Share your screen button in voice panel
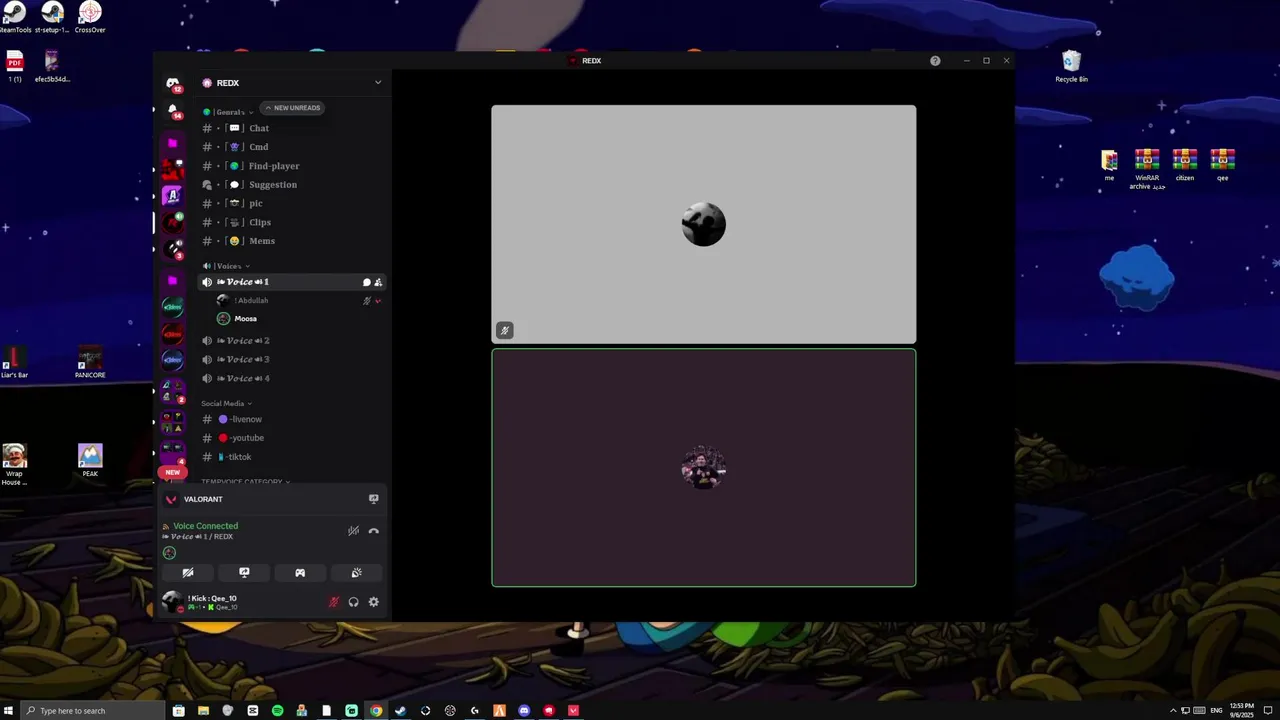1280x720 pixels. pos(244,573)
